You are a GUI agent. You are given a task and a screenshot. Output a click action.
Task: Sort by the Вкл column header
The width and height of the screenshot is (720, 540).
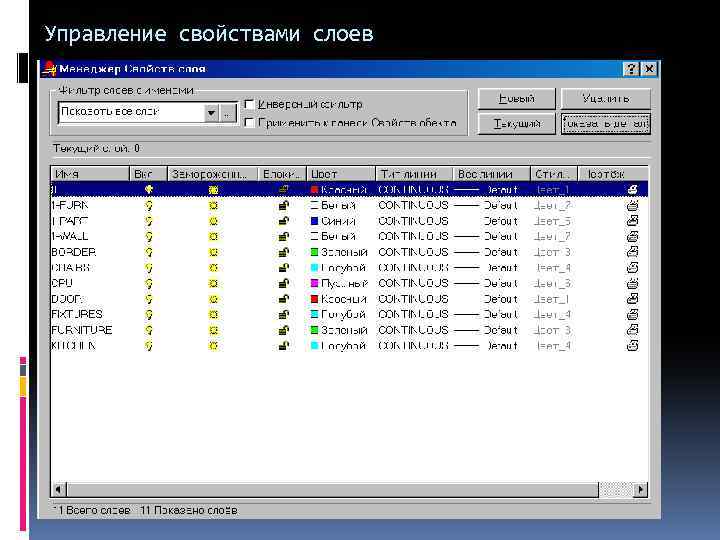(x=148, y=174)
